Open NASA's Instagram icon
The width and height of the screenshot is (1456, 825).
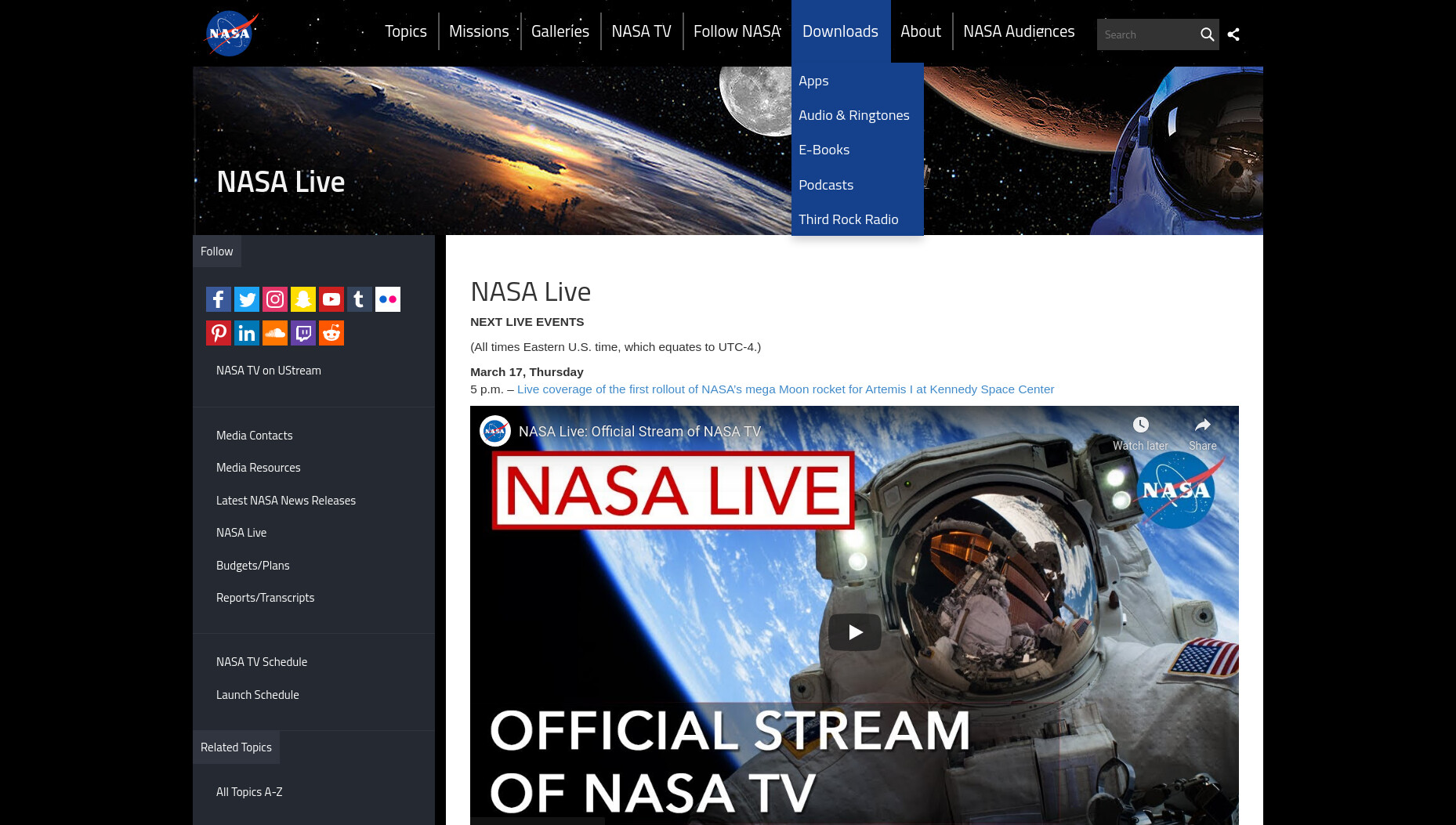pos(275,299)
